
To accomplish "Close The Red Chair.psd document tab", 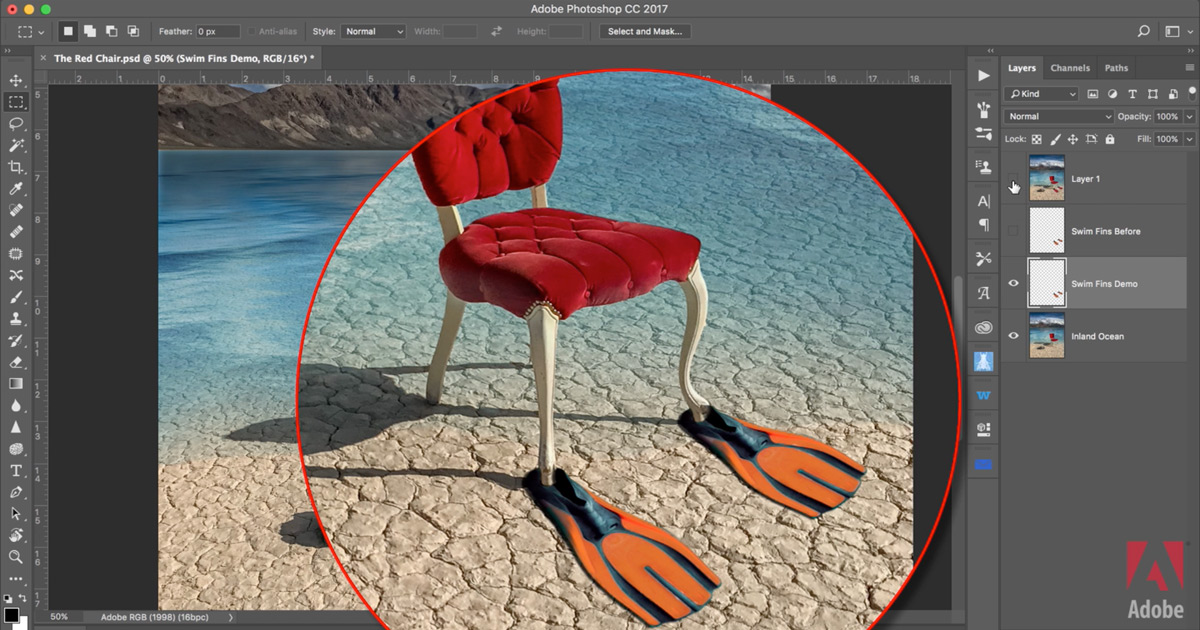I will [42, 58].
